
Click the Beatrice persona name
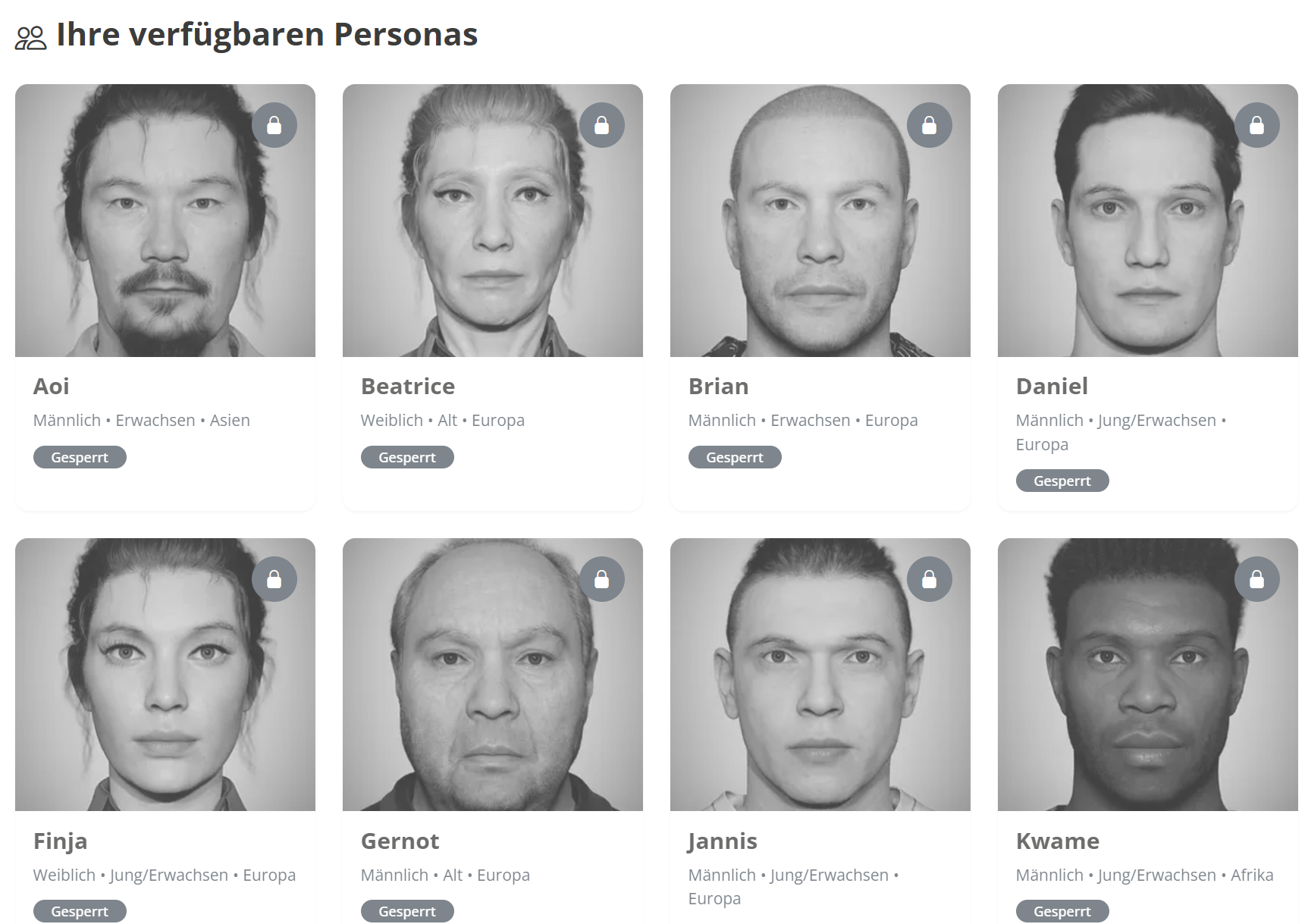pyautogui.click(x=408, y=387)
